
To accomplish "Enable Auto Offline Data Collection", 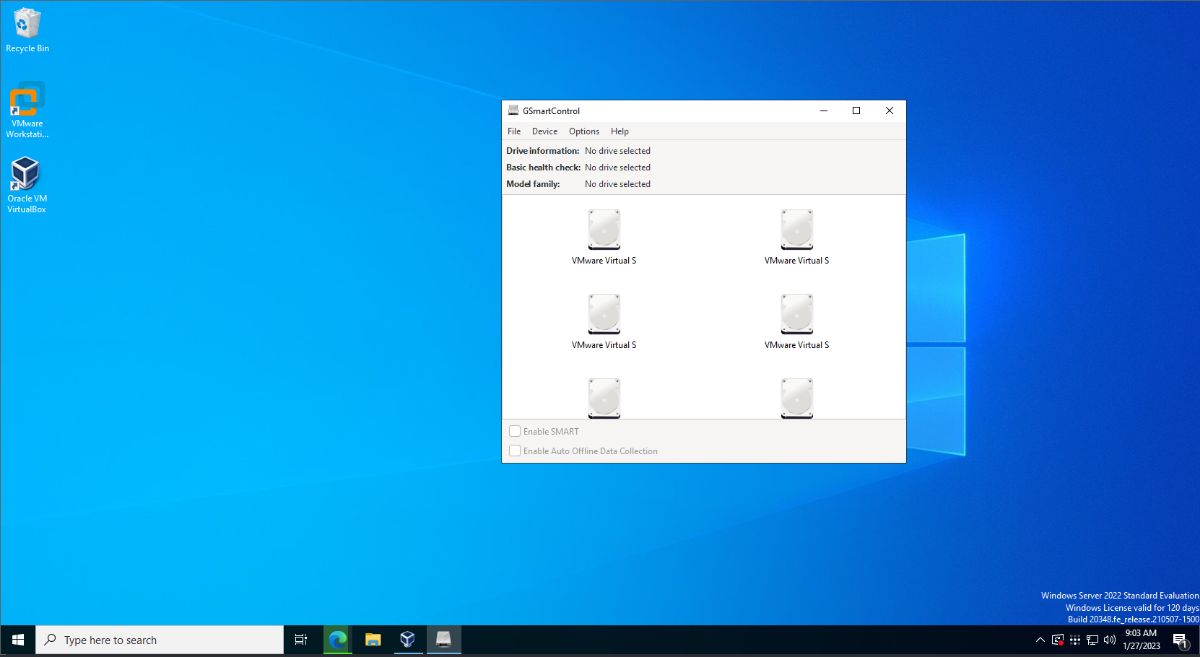I will (515, 450).
